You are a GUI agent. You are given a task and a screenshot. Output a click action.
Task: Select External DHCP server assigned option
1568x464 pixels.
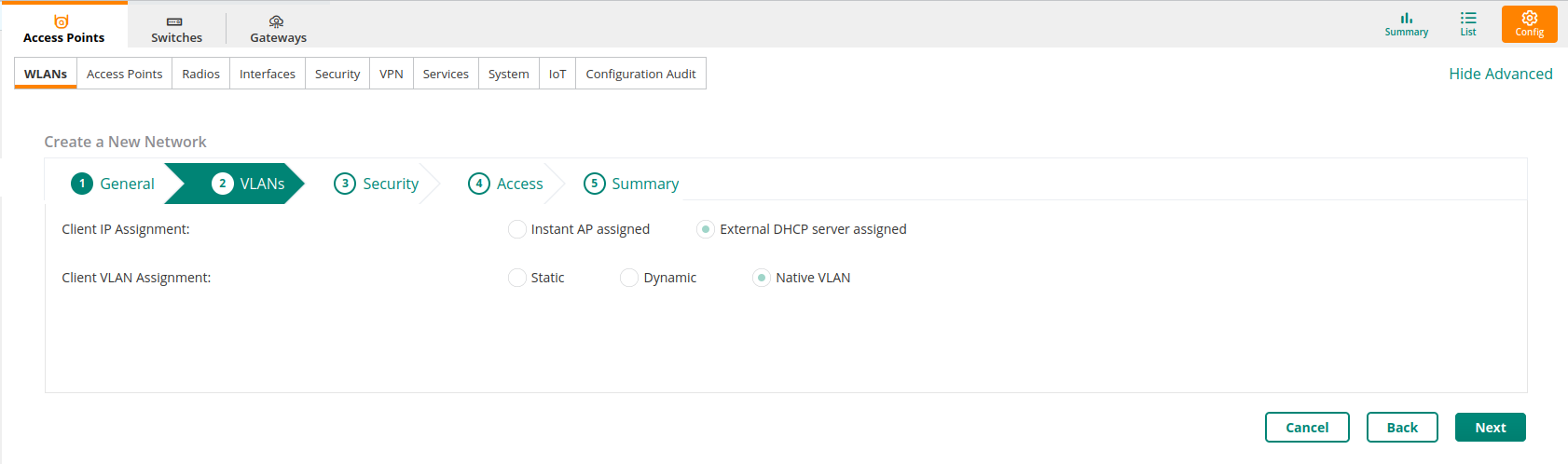pos(706,229)
